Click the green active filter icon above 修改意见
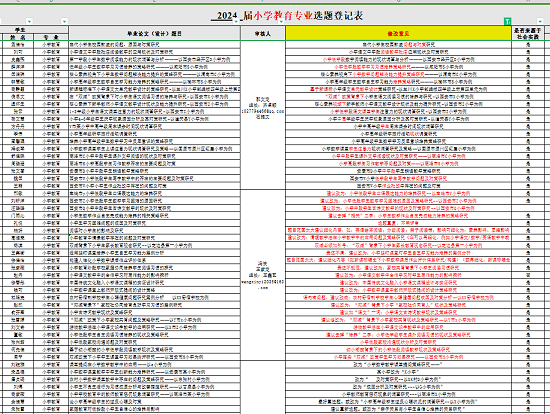 (507, 21)
